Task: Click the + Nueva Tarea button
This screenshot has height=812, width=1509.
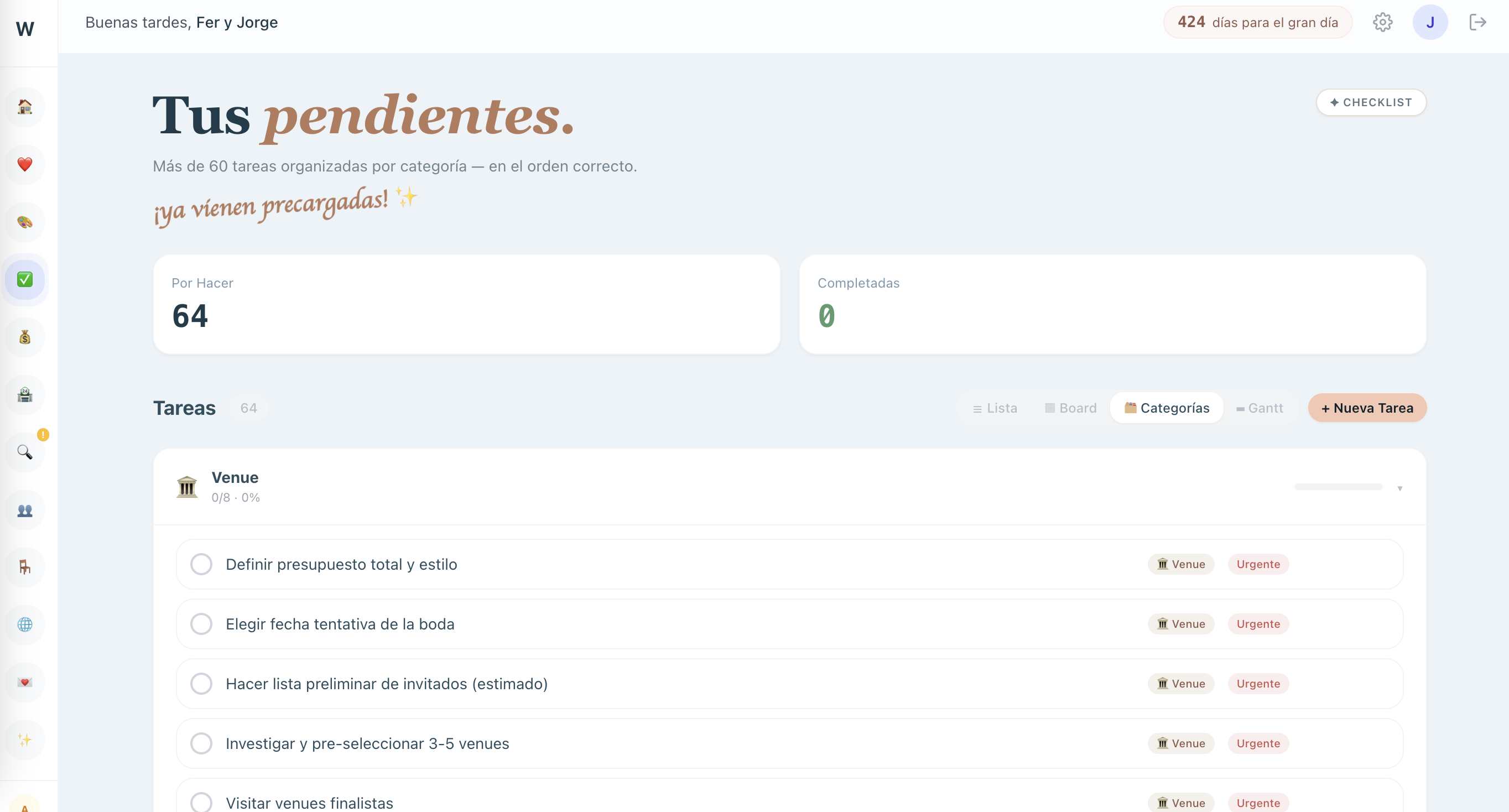Action: 1367,408
